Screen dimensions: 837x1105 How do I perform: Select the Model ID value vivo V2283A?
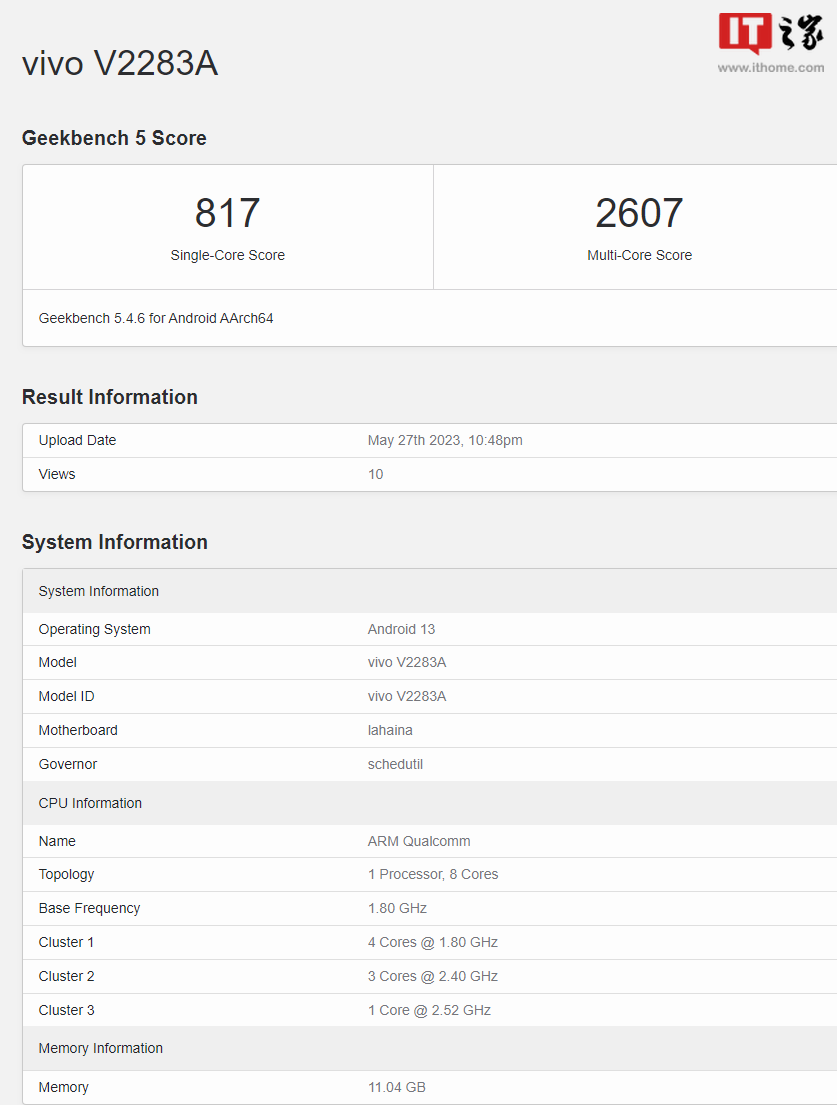(407, 696)
